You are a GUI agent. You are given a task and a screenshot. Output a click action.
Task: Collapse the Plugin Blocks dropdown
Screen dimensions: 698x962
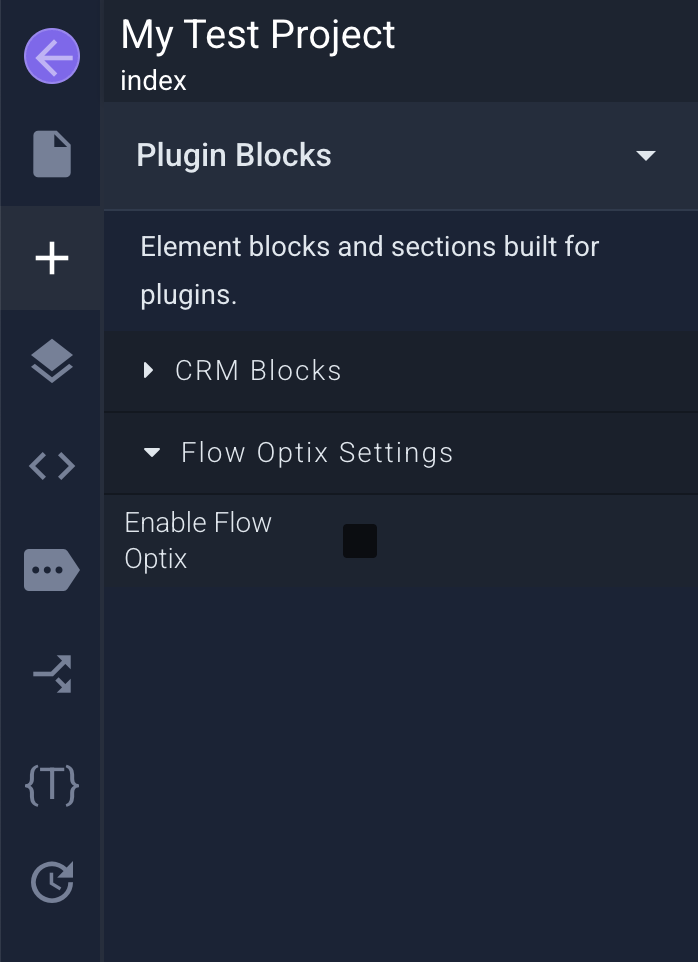point(646,156)
